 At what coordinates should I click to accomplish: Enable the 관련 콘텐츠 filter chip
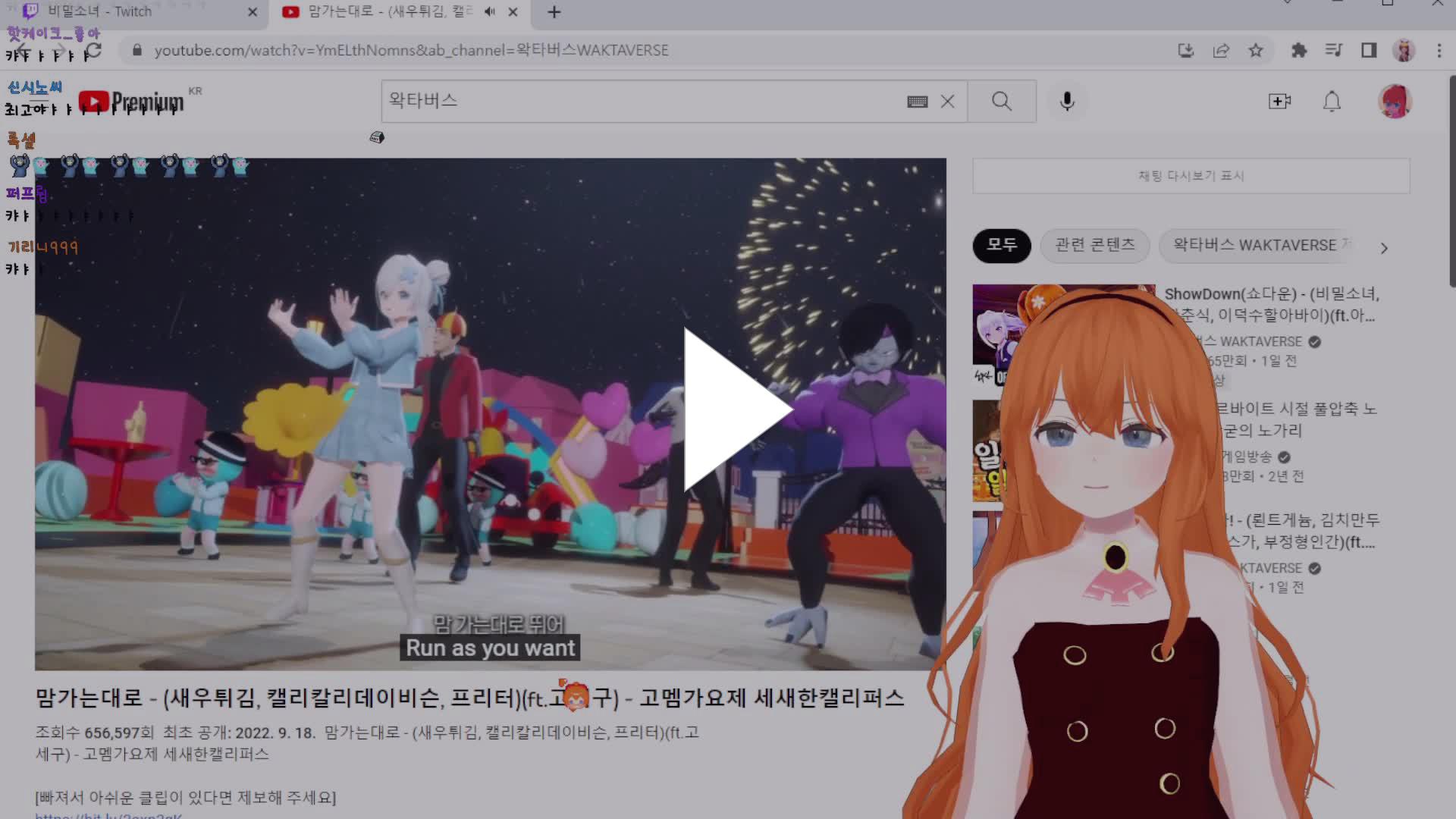pos(1095,245)
